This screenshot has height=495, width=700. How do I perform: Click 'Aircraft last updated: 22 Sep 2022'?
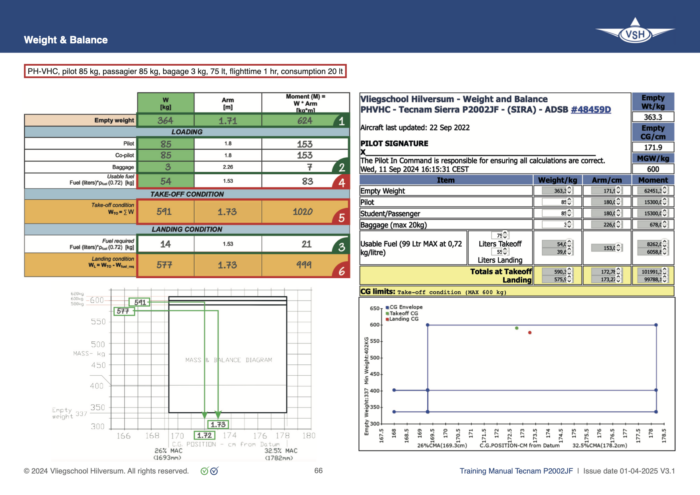(415, 128)
